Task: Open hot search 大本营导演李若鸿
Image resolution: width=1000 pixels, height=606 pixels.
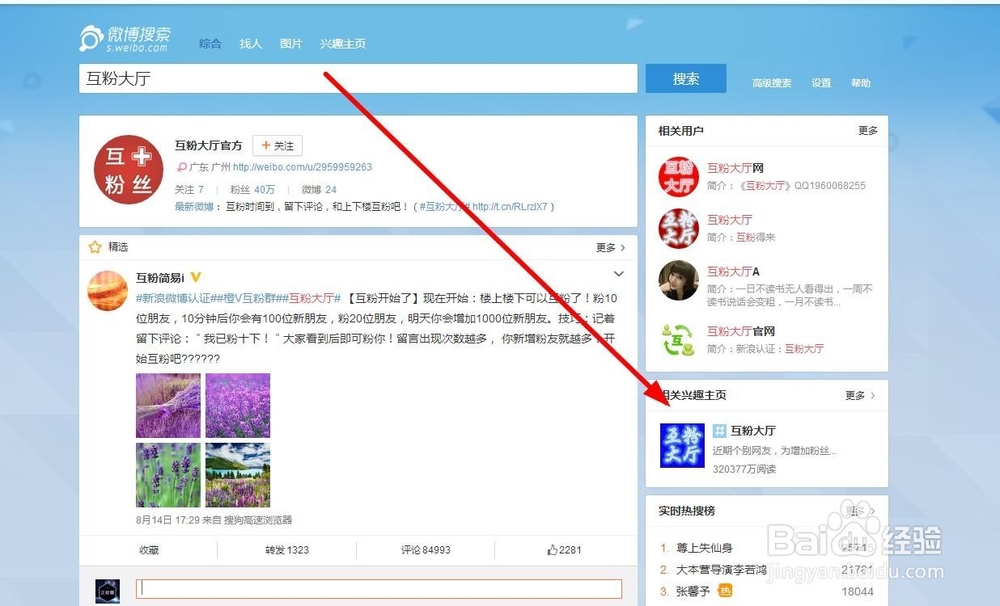Action: [x=721, y=570]
